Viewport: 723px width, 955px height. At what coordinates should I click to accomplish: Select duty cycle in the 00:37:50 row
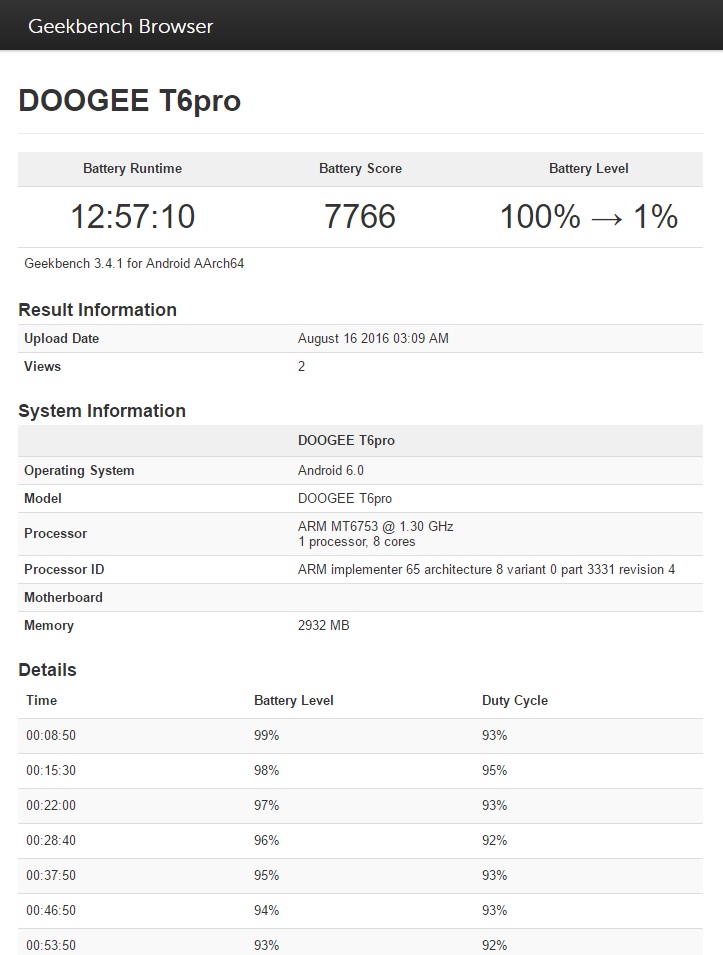[495, 875]
